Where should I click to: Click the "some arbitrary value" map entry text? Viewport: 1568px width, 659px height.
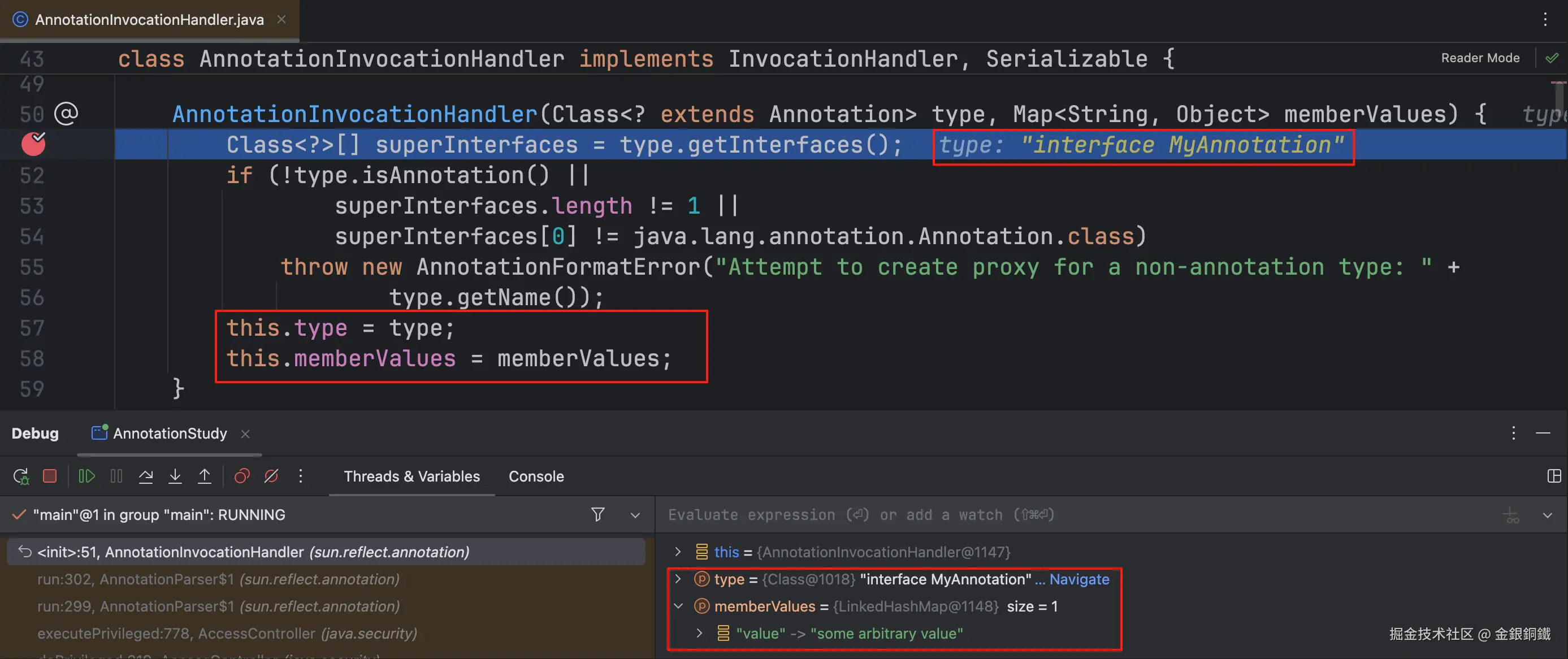coord(886,634)
